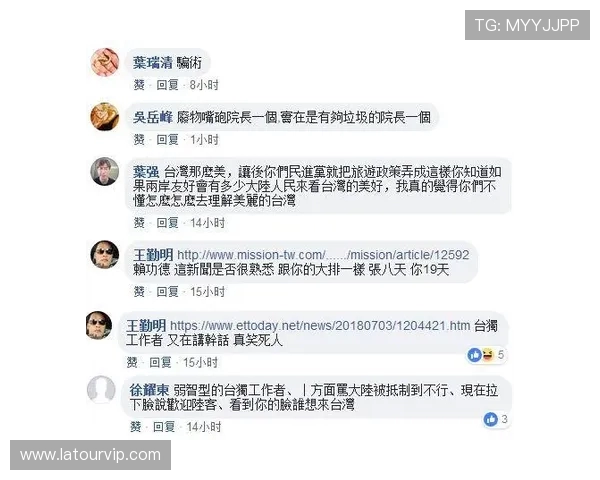
Task: View the thumbs-up reaction on 徐耀東's comment
Action: tap(491, 419)
